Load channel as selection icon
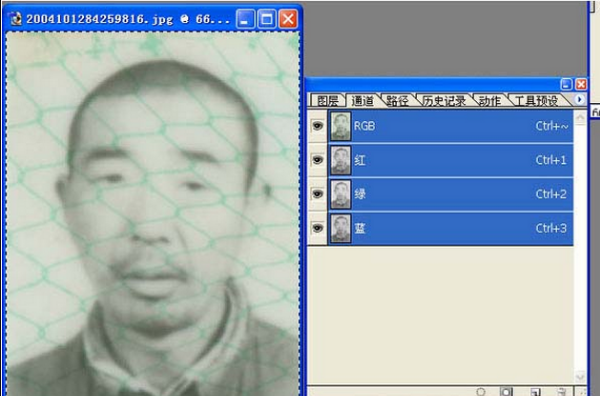Screen dimensions: 600x396 (481, 391)
